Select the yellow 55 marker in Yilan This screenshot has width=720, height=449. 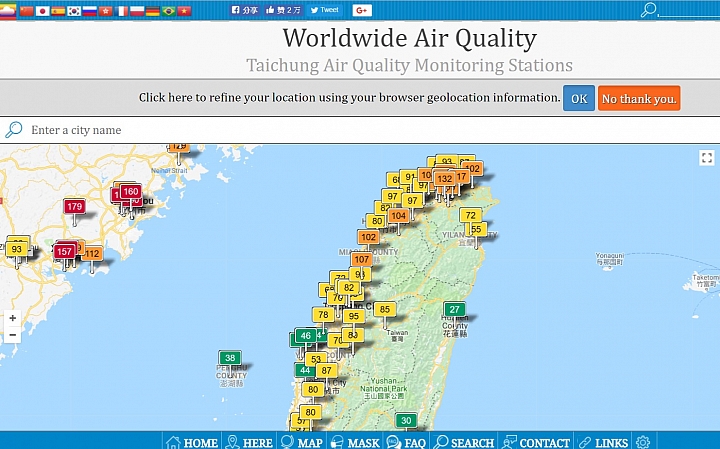477,229
